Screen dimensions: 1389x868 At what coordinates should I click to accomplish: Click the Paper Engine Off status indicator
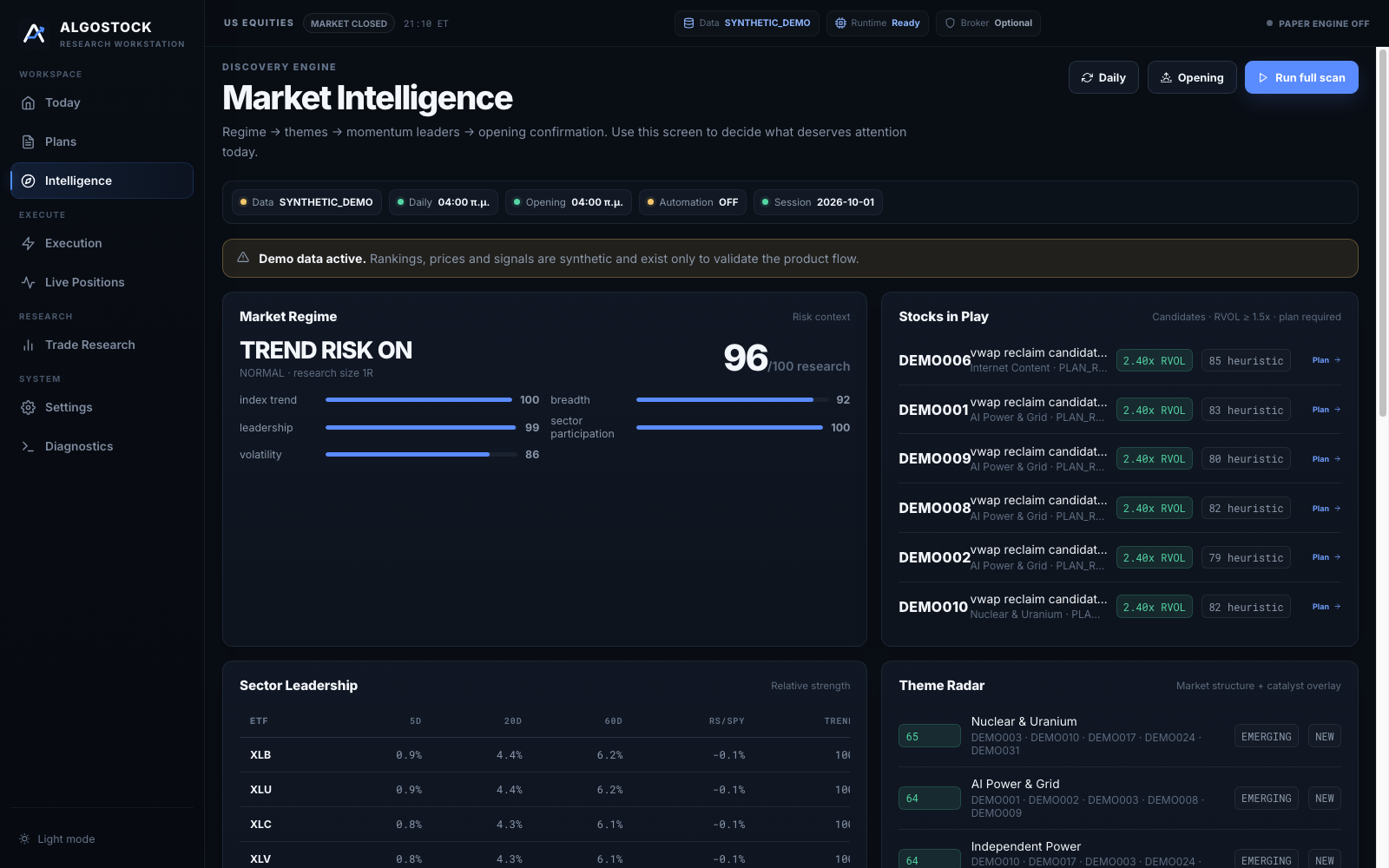1318,23
